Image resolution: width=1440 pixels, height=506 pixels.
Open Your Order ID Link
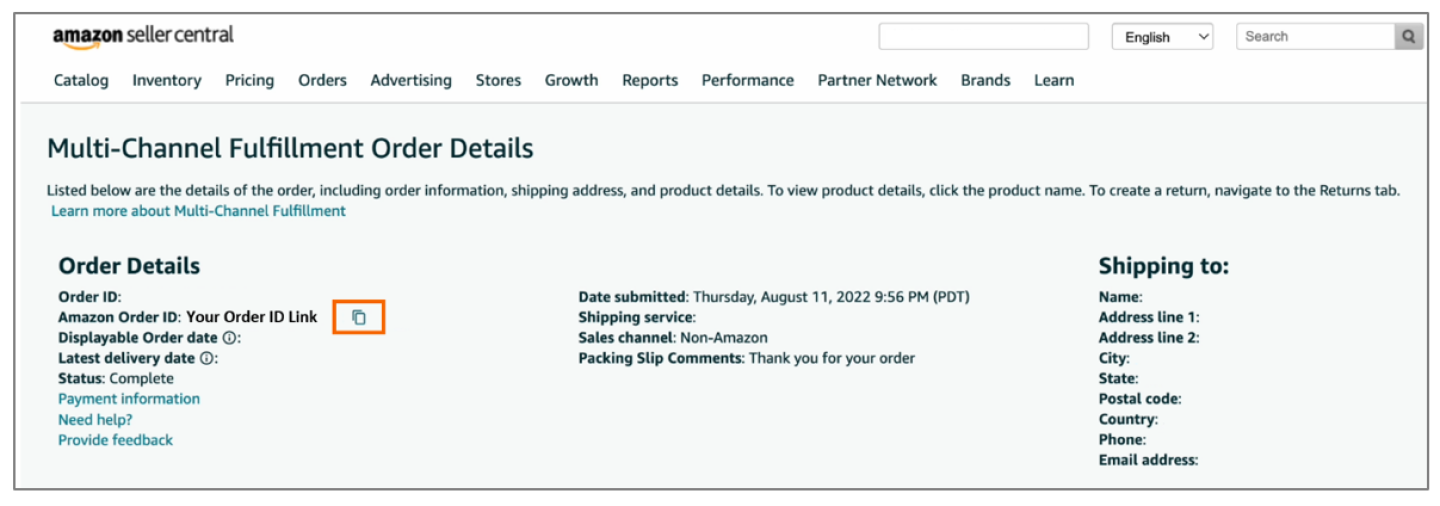click(252, 317)
